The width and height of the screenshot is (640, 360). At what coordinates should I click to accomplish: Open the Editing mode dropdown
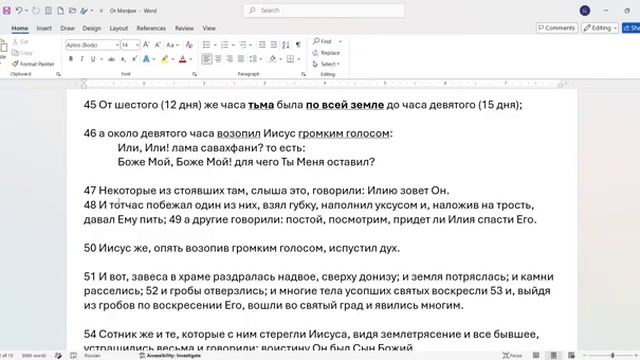[600, 28]
